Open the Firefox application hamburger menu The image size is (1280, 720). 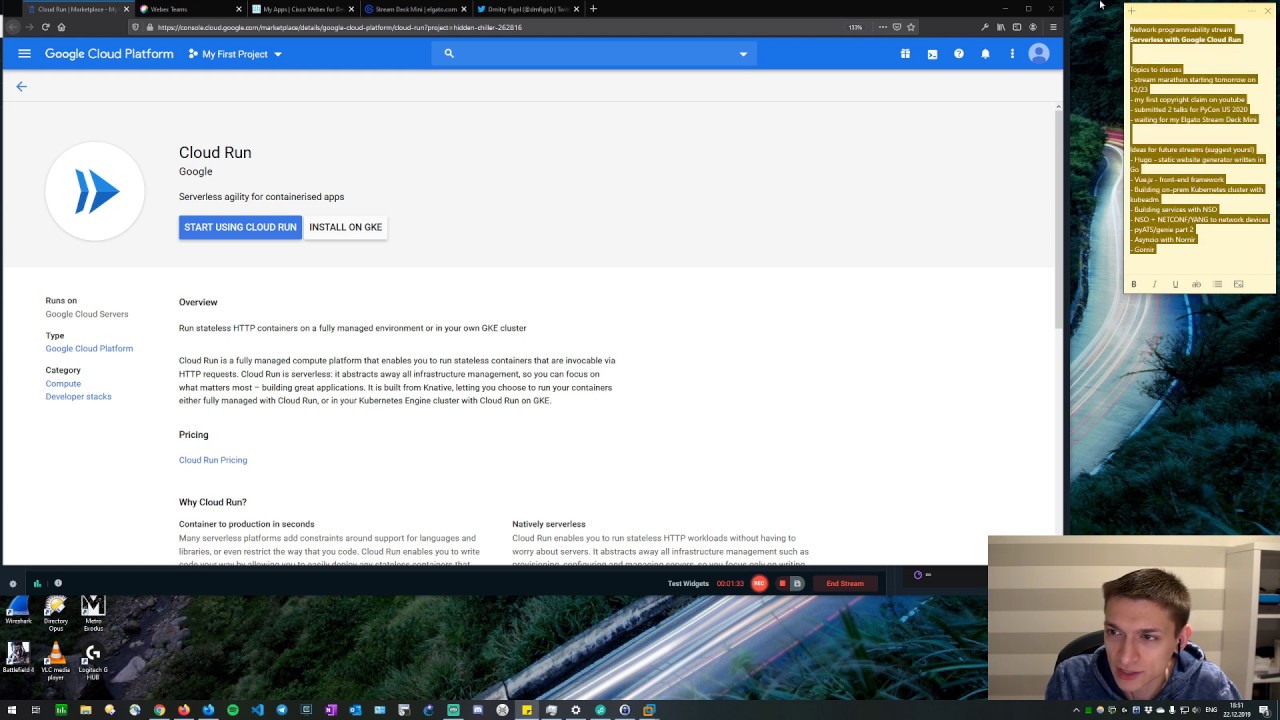point(1053,27)
